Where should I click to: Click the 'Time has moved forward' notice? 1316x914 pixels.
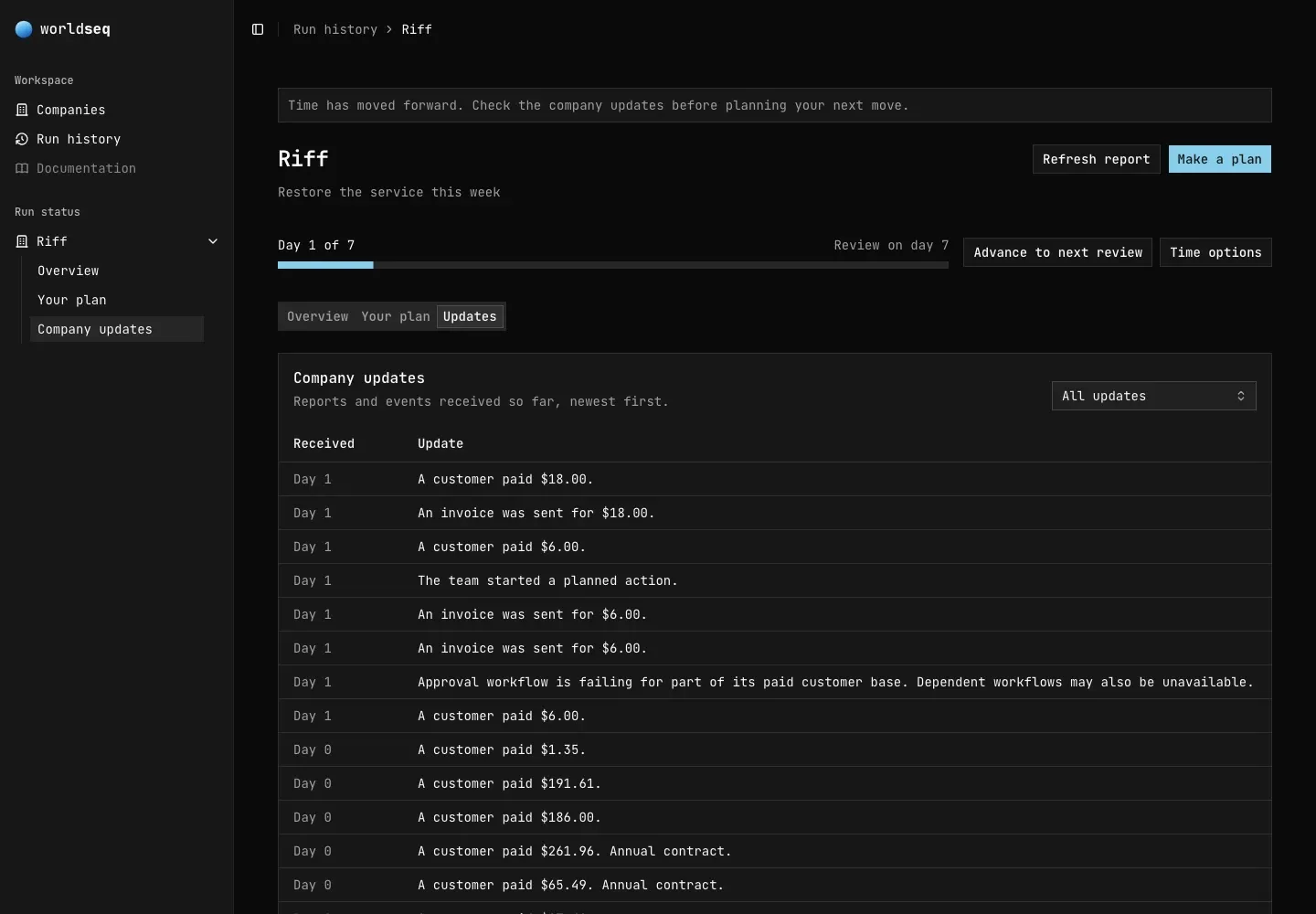[775, 105]
